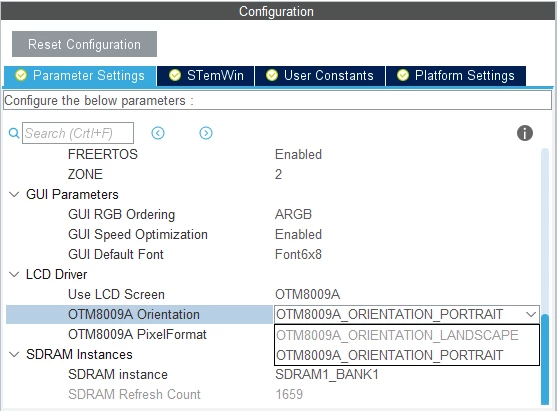
Task: Click the ARGB value
Action: pos(293,215)
